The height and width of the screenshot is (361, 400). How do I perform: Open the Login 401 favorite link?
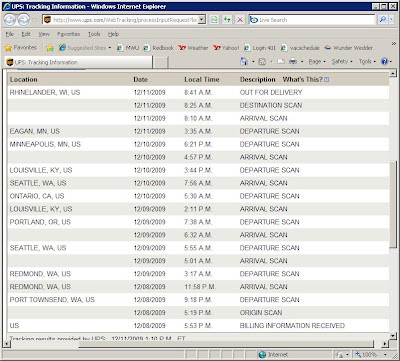[x=260, y=48]
